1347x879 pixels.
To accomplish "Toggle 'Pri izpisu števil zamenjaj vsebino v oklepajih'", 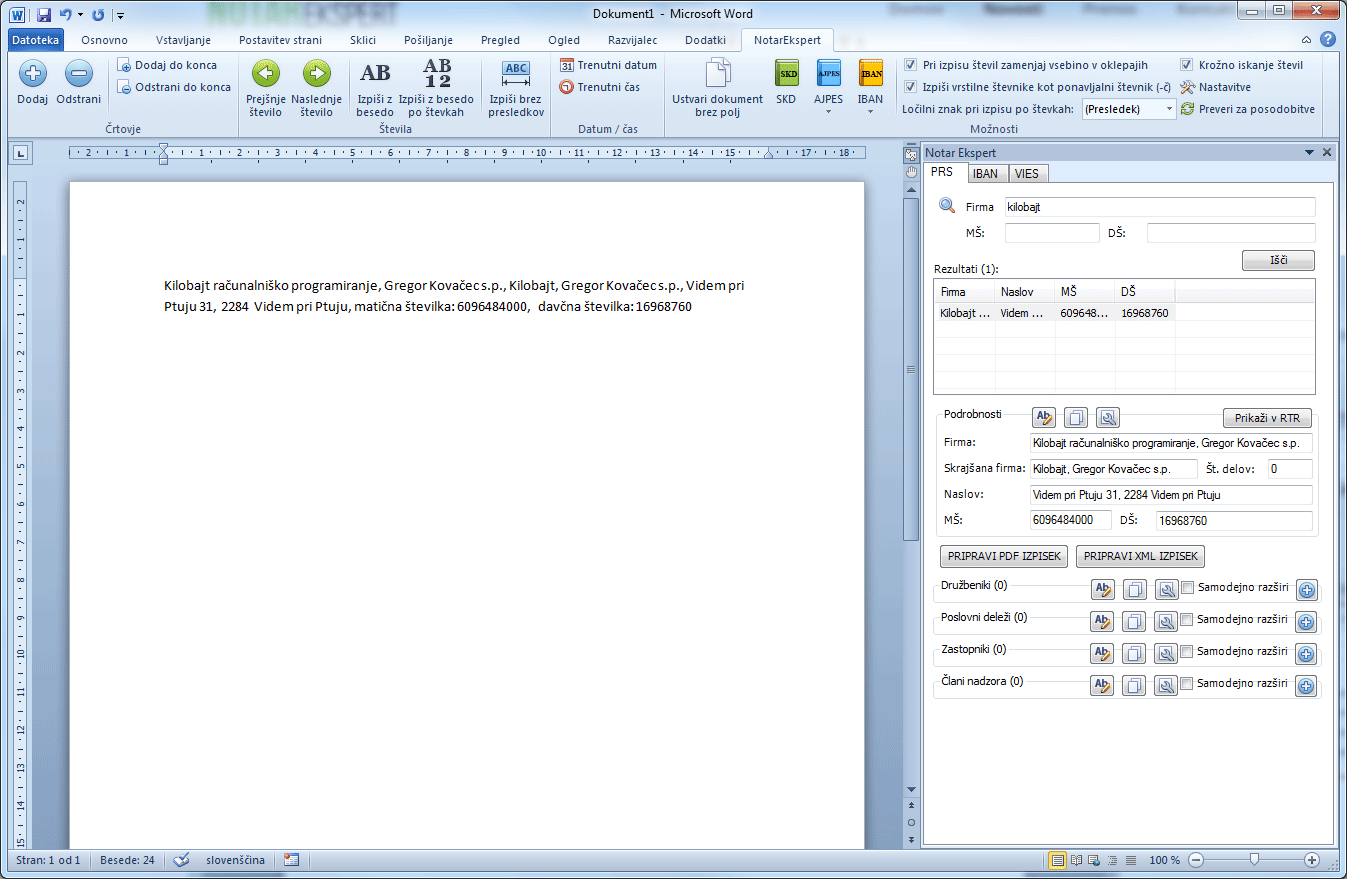I will click(x=910, y=65).
